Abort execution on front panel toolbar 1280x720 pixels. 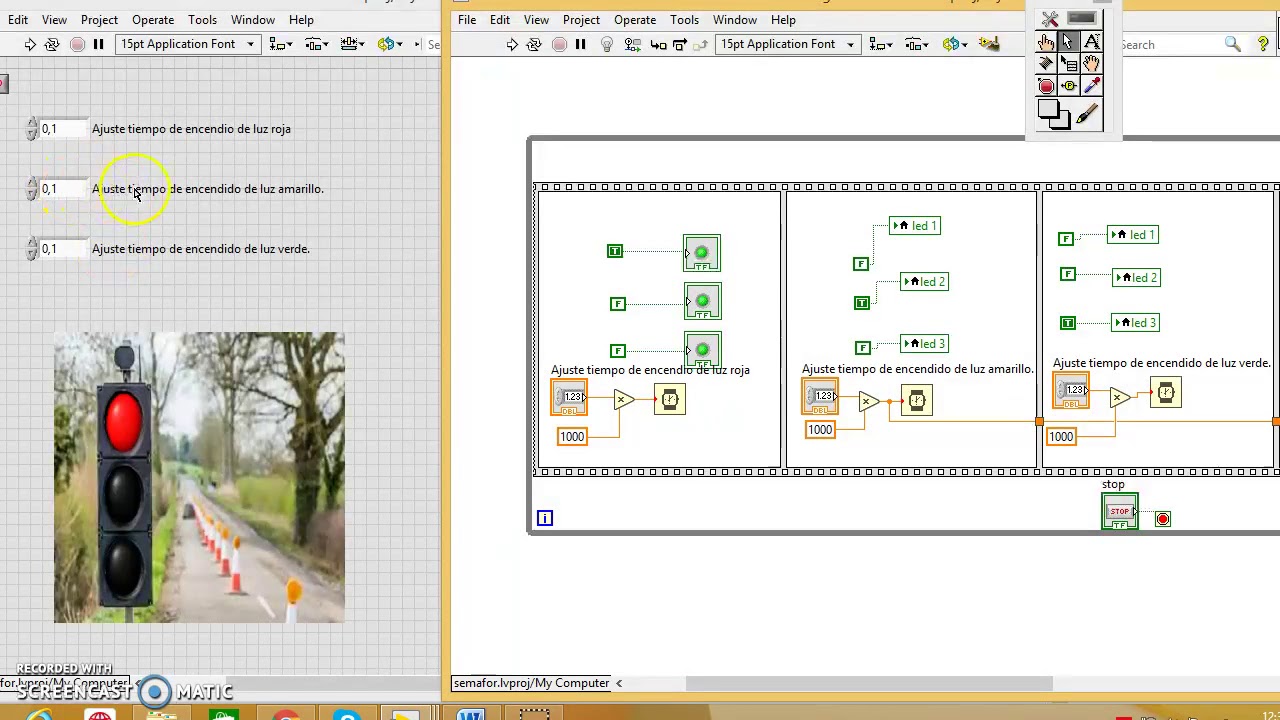[77, 44]
